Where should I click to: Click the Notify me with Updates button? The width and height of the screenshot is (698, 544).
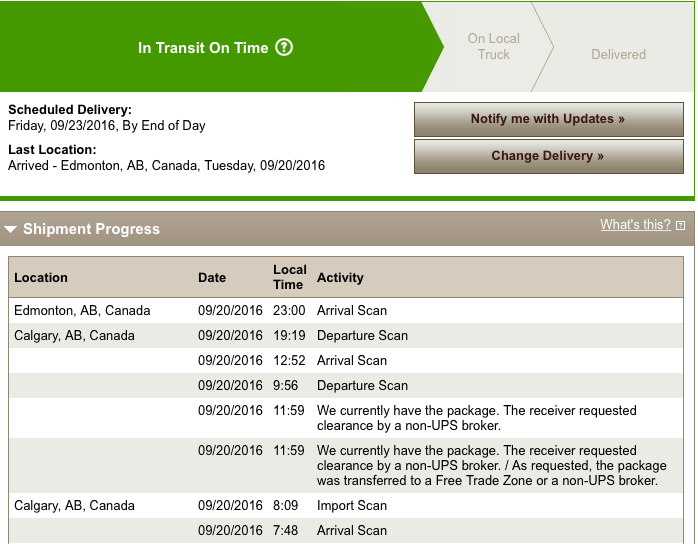(x=548, y=119)
